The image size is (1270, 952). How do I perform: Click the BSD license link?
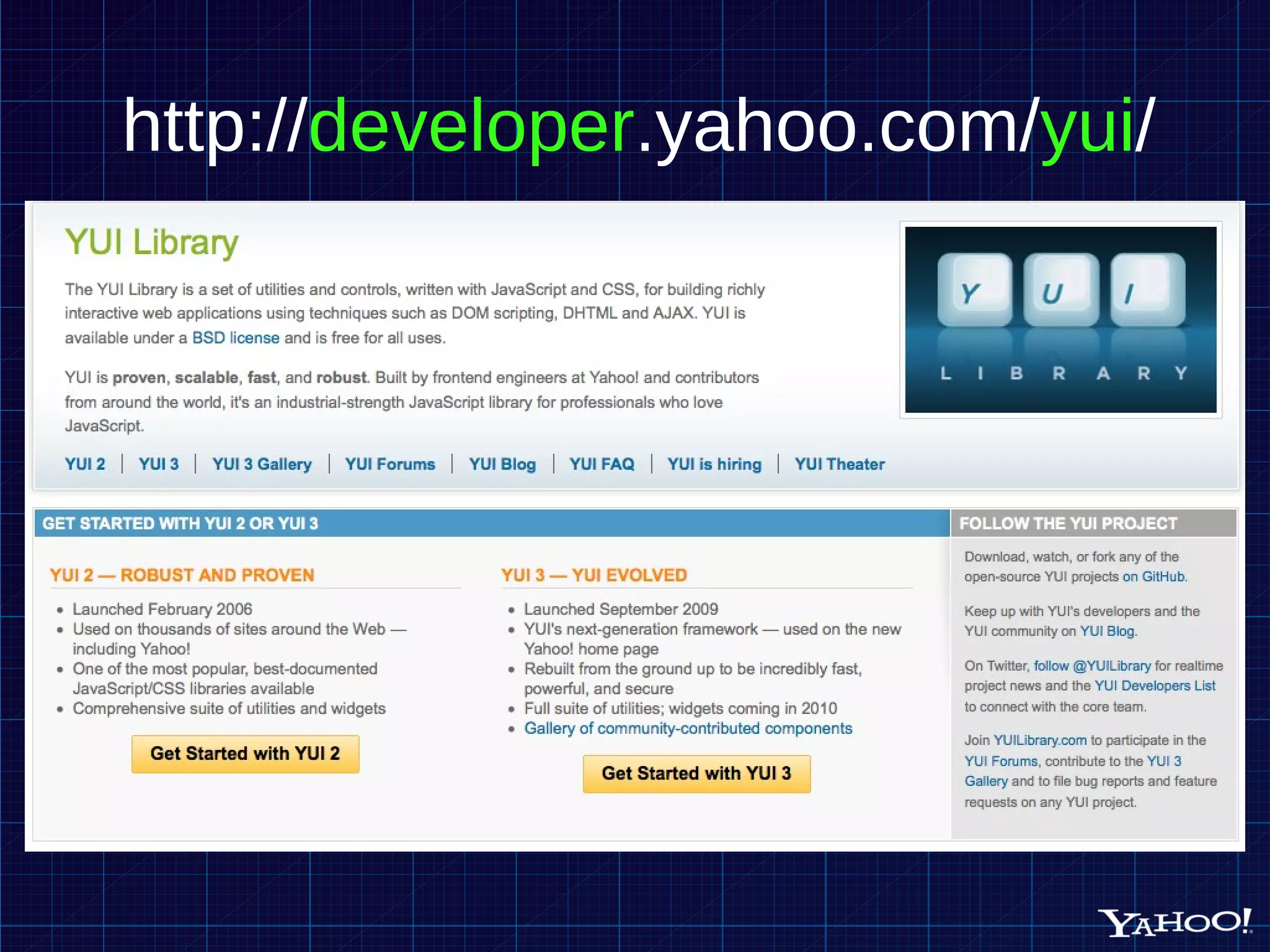click(236, 338)
